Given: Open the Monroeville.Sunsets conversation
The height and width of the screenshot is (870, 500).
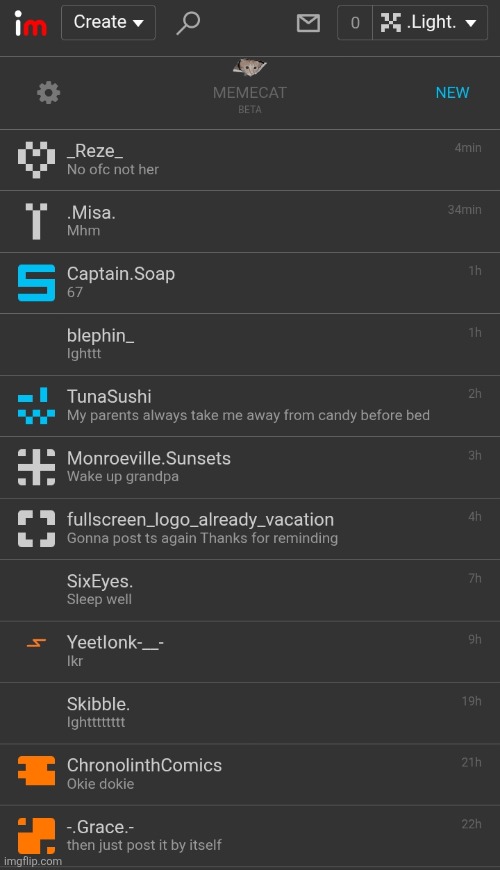Looking at the screenshot, I should pos(250,467).
